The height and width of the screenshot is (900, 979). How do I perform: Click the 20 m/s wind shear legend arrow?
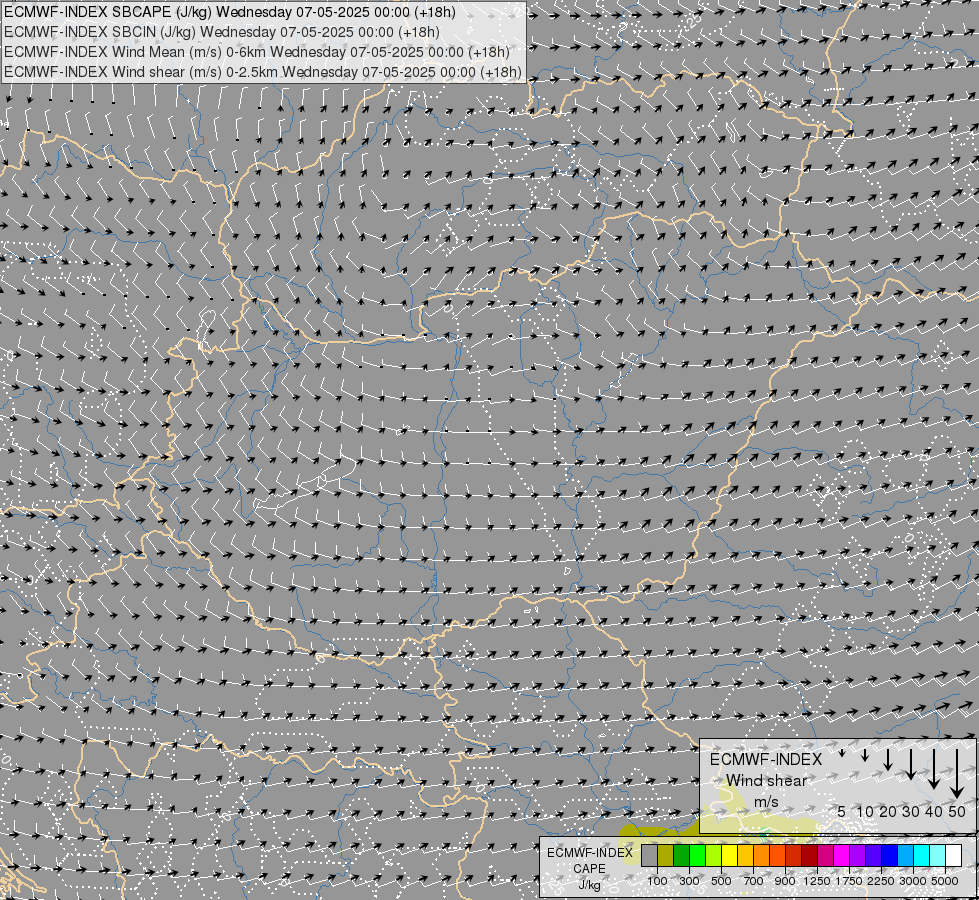coord(887,760)
